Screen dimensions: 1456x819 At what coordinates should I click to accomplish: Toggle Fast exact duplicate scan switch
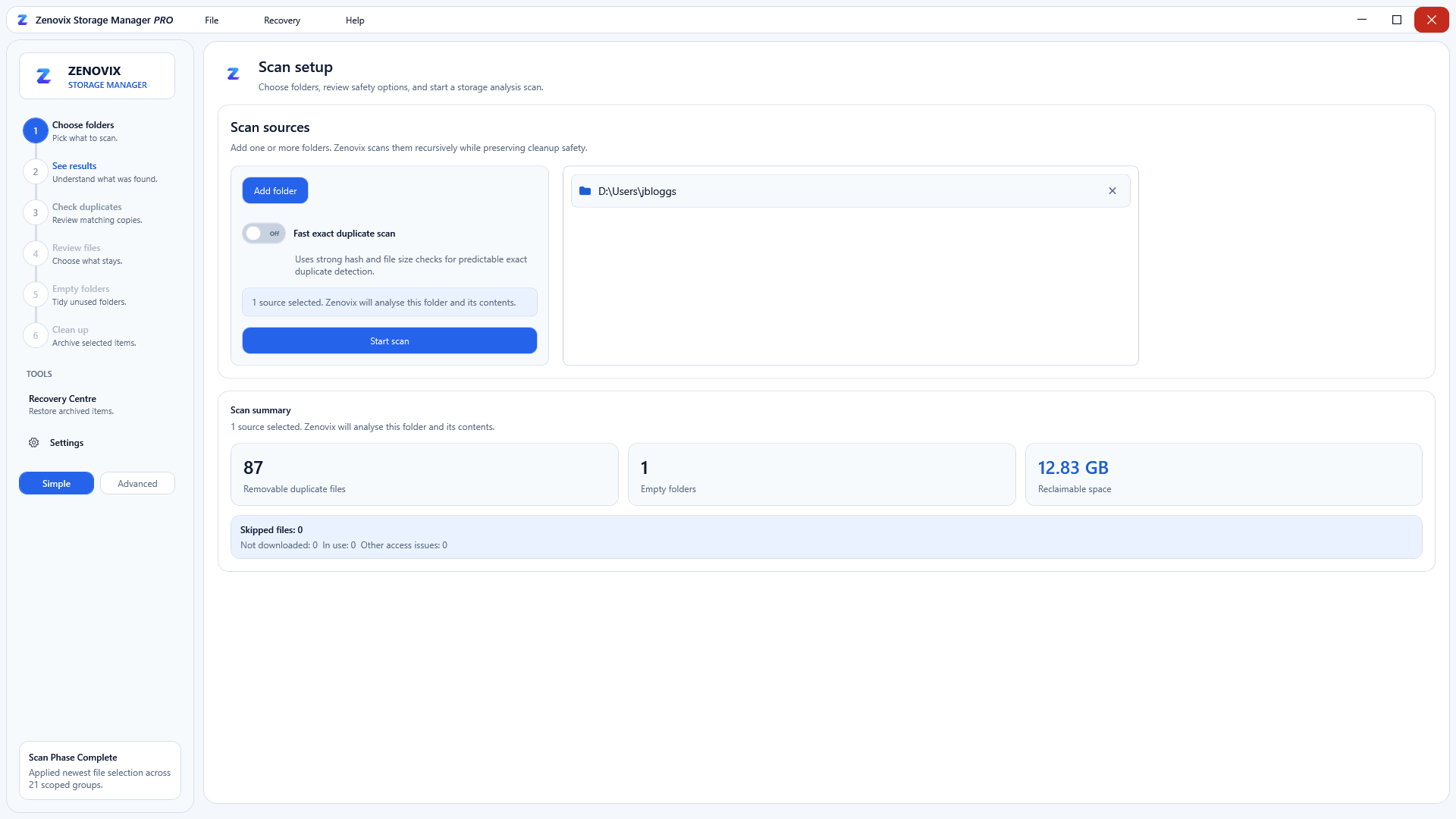(x=264, y=234)
